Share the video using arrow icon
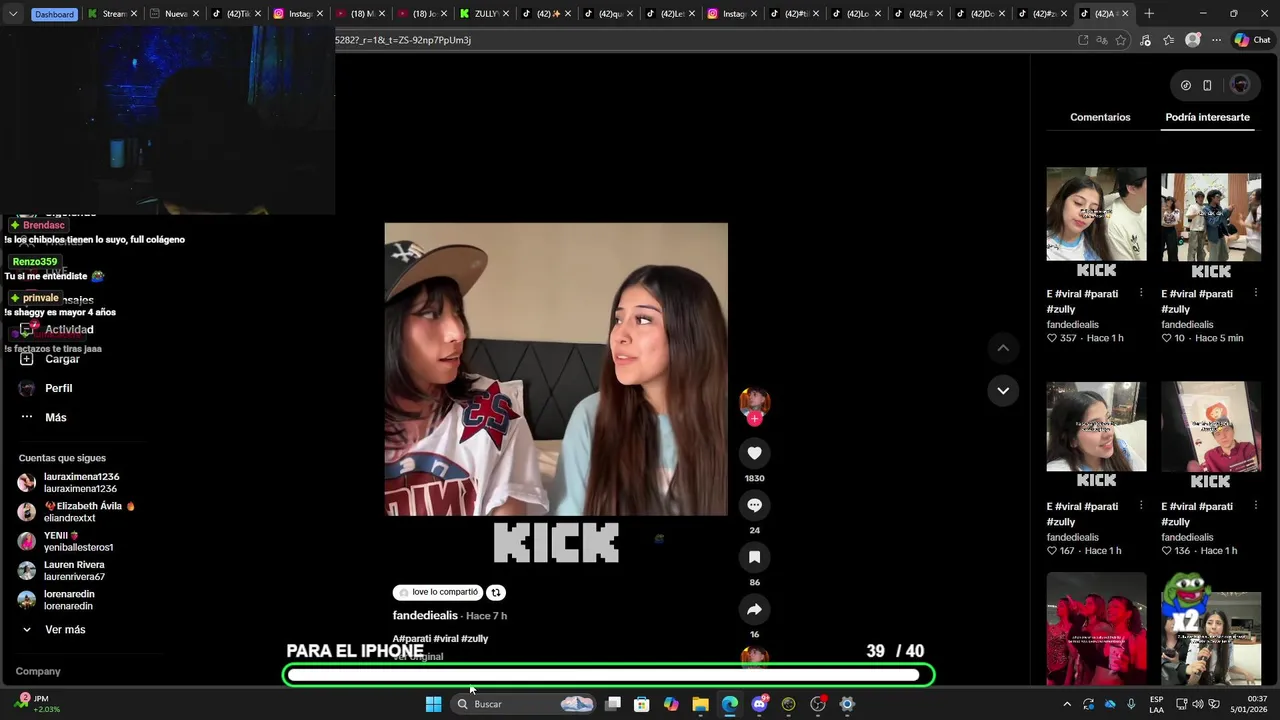Screen dimensions: 1280x720 tap(754, 609)
